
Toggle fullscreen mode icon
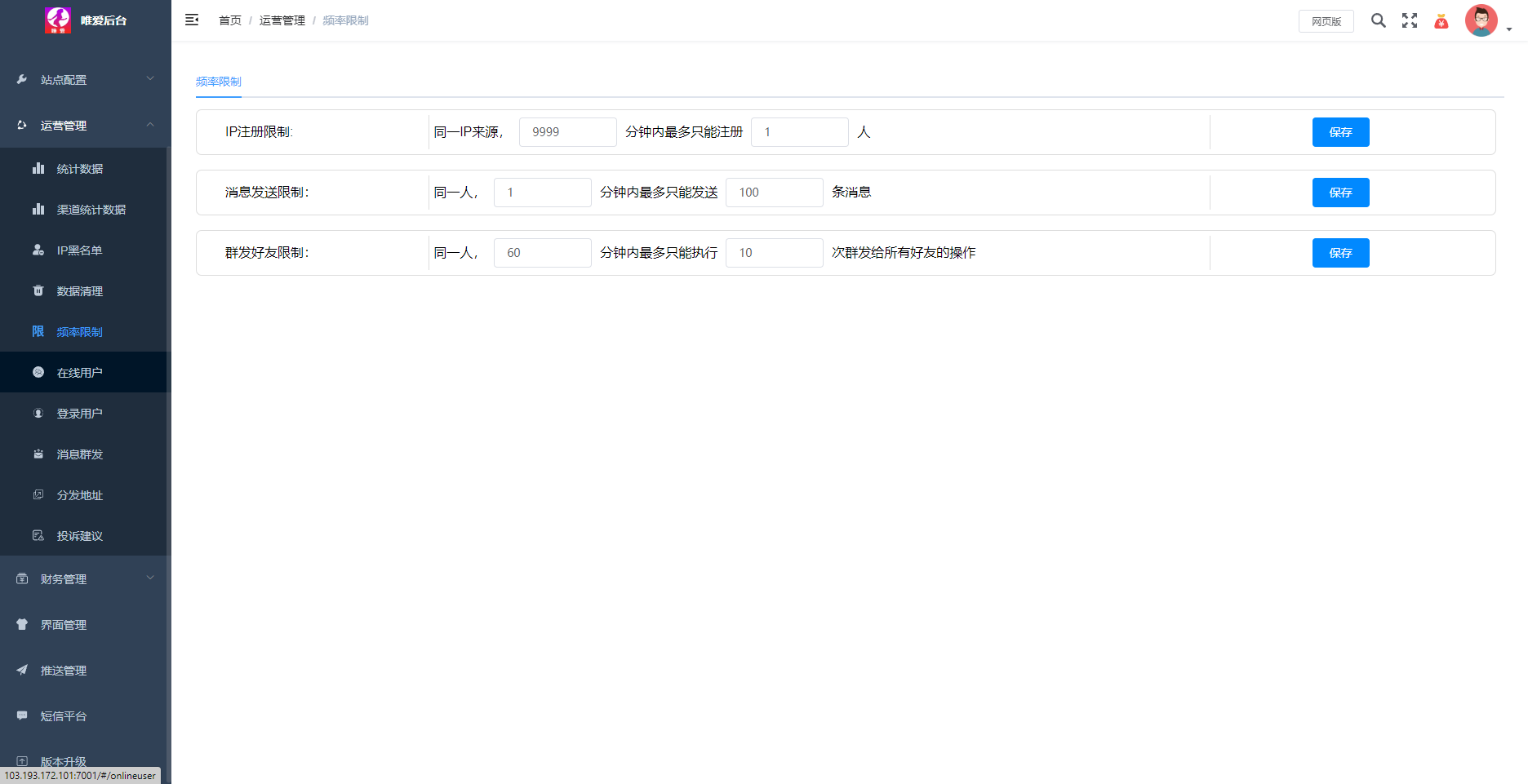(x=1410, y=21)
